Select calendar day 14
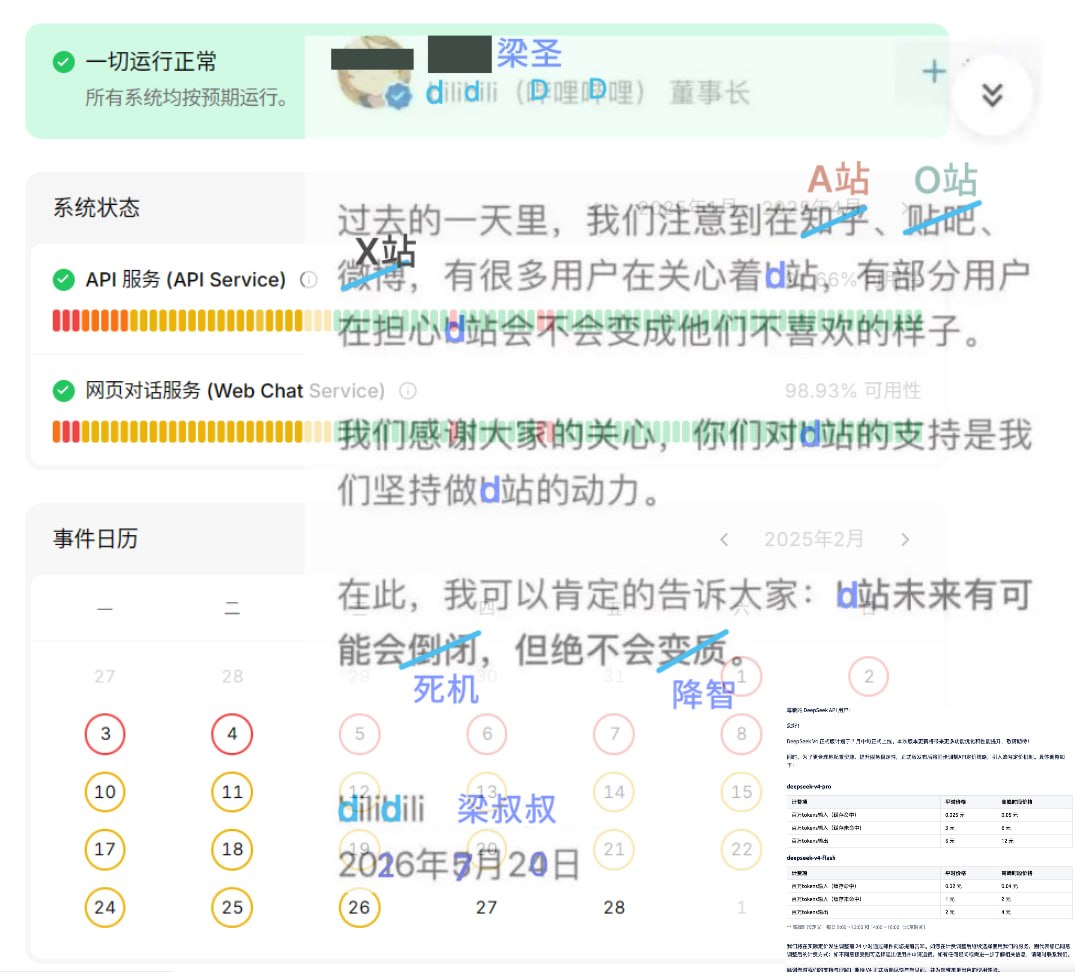 (613, 791)
